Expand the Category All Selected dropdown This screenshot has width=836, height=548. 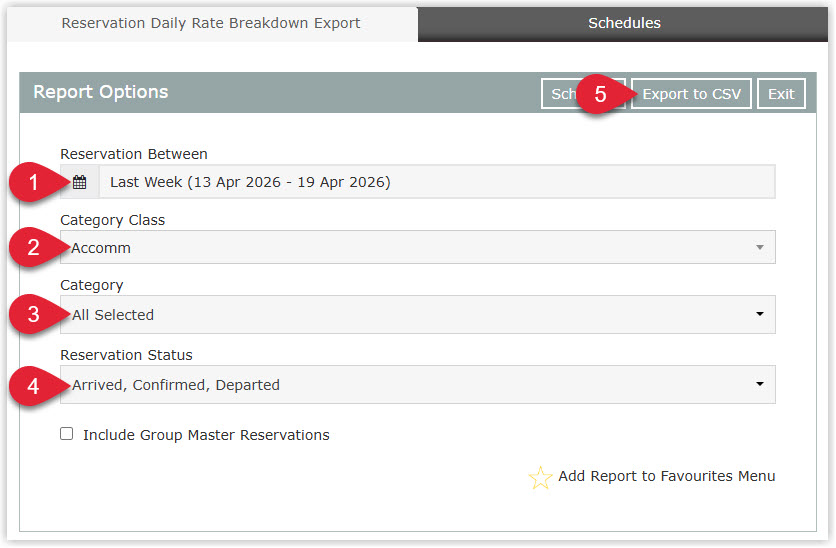pos(417,315)
